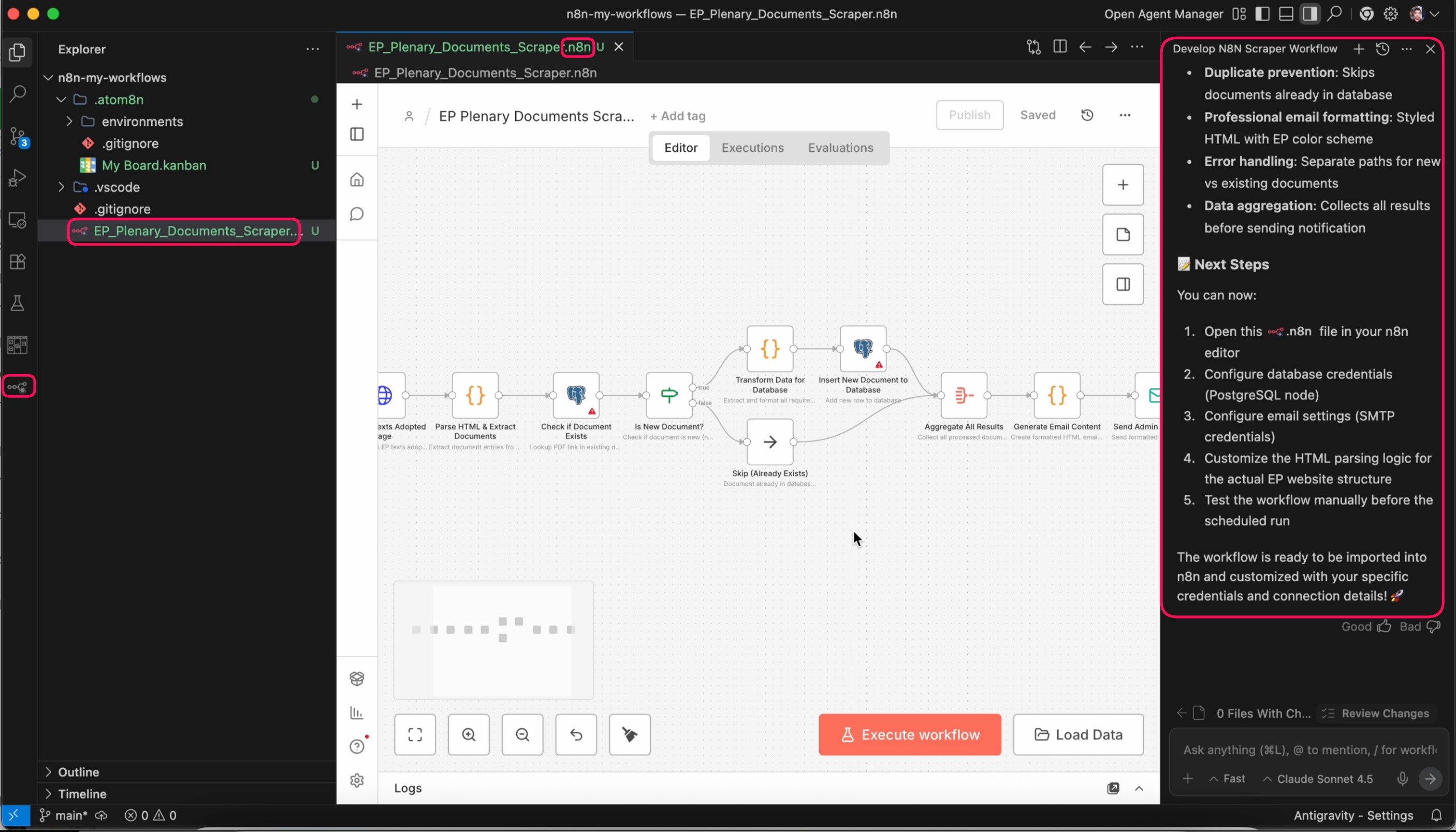The width and height of the screenshot is (1456, 832).
Task: Click the fit-to-view canvas button
Action: click(x=415, y=734)
